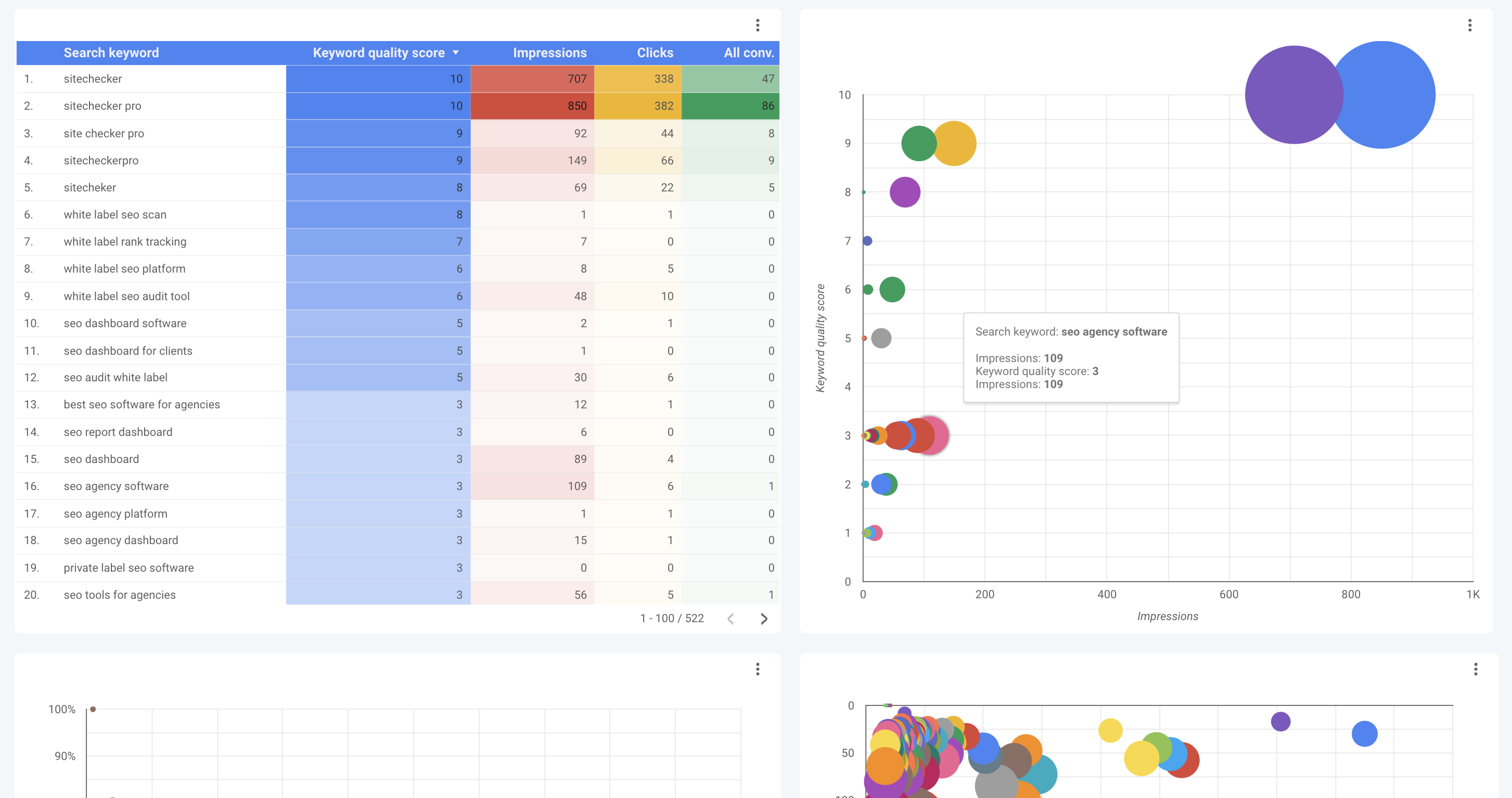
Task: Click the 'sitecheker' keyword
Action: (90, 187)
